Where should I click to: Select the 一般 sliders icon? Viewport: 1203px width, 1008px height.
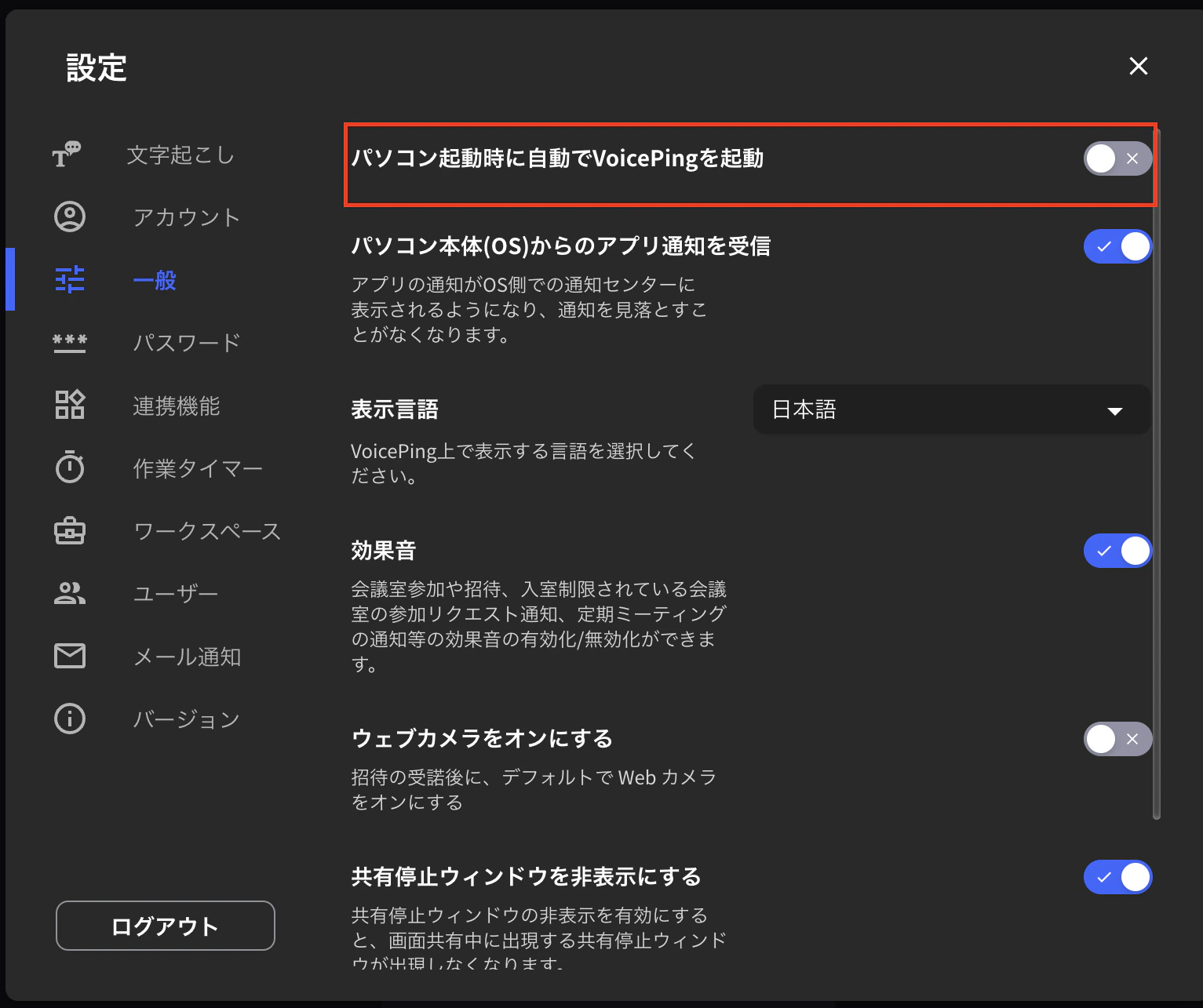pos(69,279)
